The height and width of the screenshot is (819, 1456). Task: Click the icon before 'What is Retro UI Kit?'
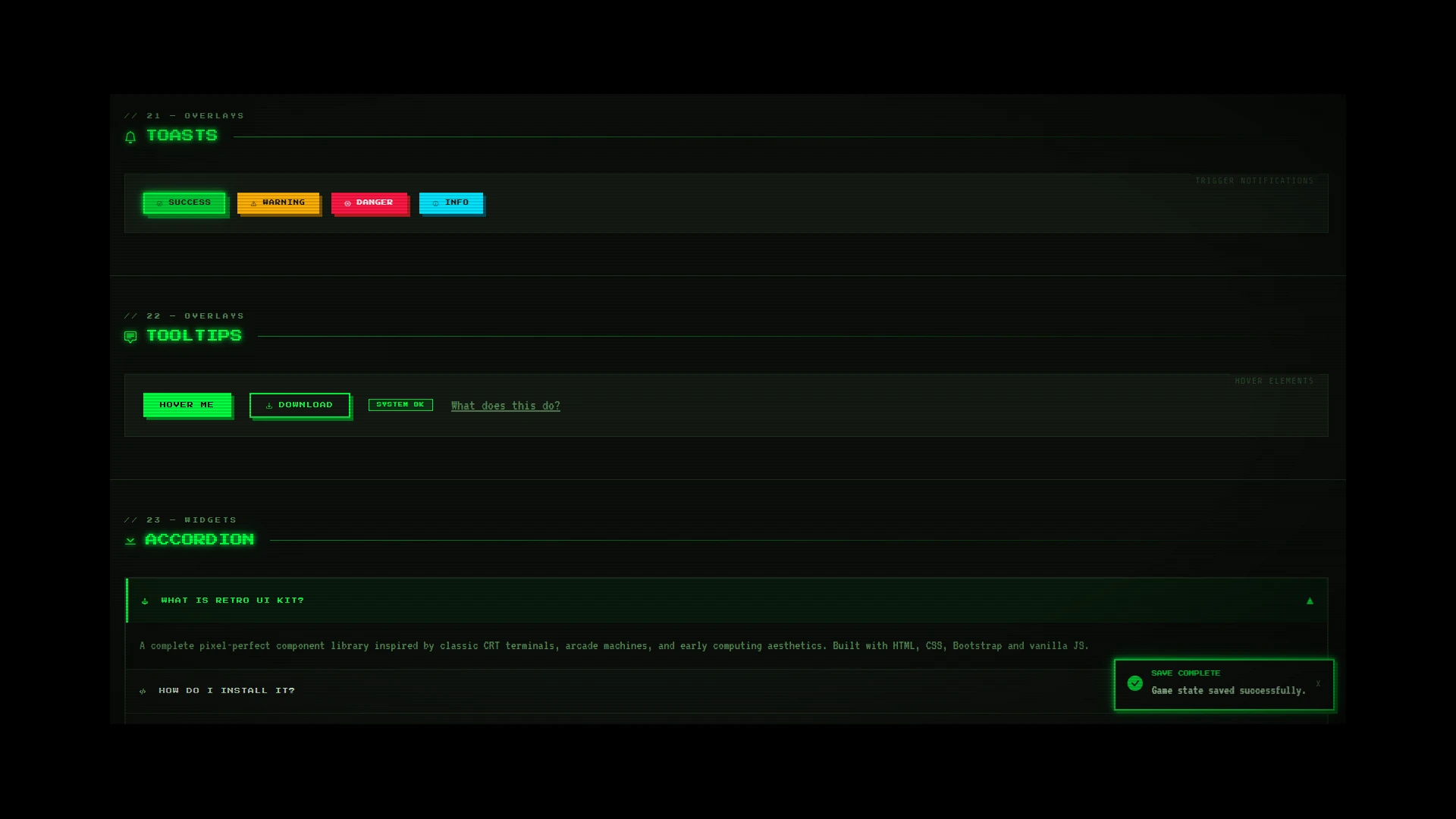pos(145,601)
